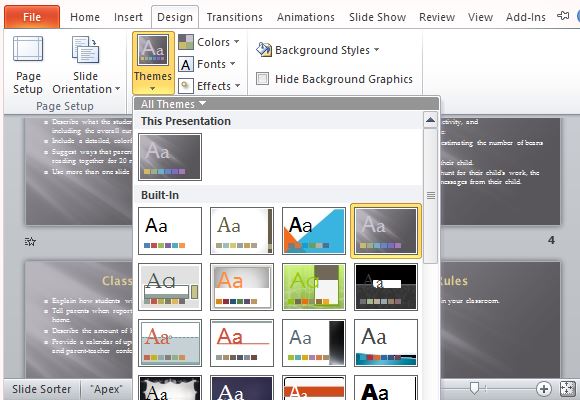The height and width of the screenshot is (400, 580).
Task: Click the Background Styles paint bucket icon
Action: [264, 50]
